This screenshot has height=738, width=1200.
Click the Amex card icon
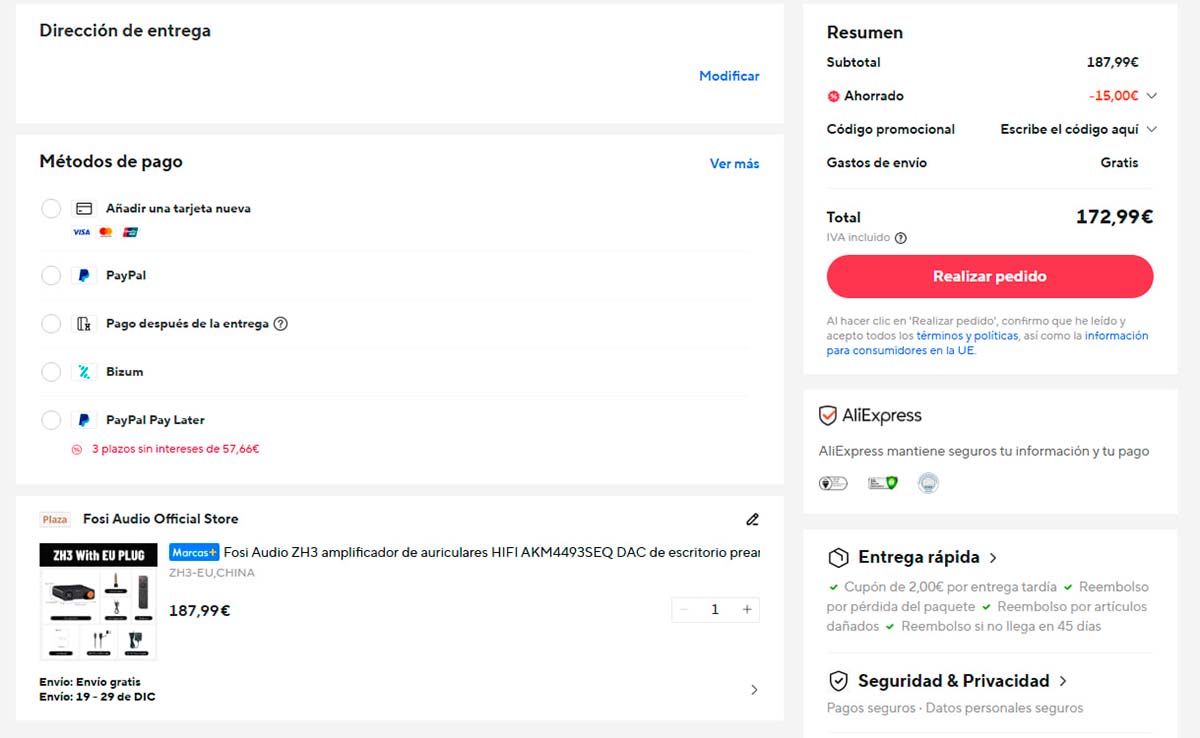click(x=130, y=231)
